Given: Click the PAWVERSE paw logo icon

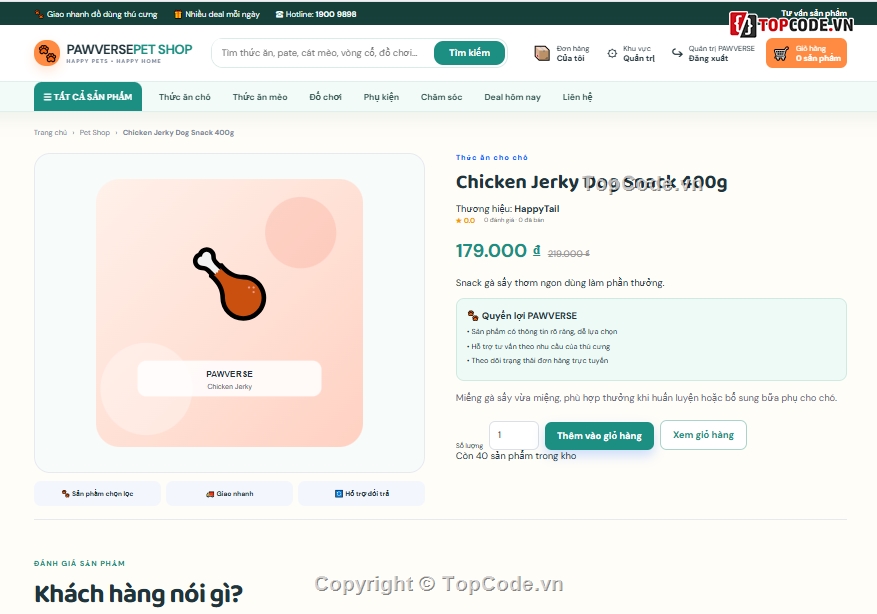Looking at the screenshot, I should tap(47, 53).
